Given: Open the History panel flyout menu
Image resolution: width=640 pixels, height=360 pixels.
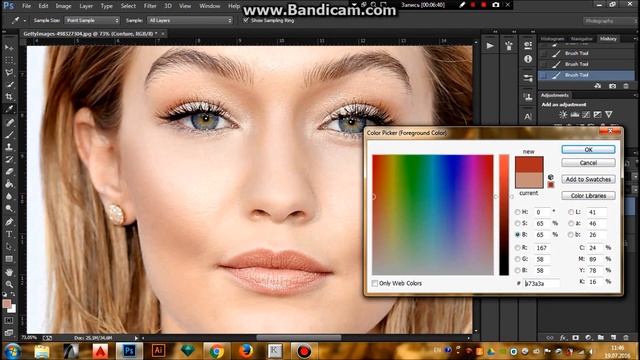Looking at the screenshot, I should coord(635,38).
